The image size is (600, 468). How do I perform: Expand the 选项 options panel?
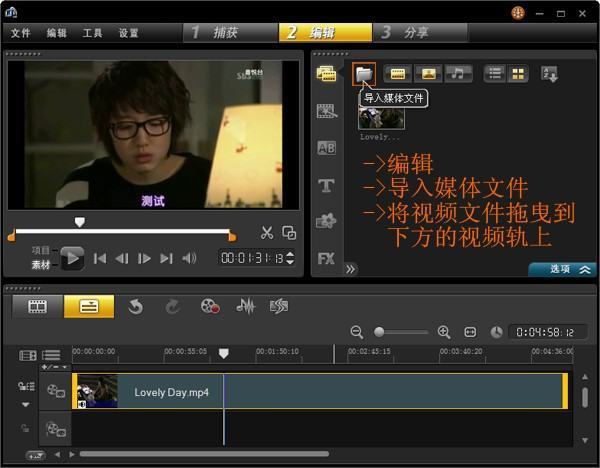[x=567, y=269]
